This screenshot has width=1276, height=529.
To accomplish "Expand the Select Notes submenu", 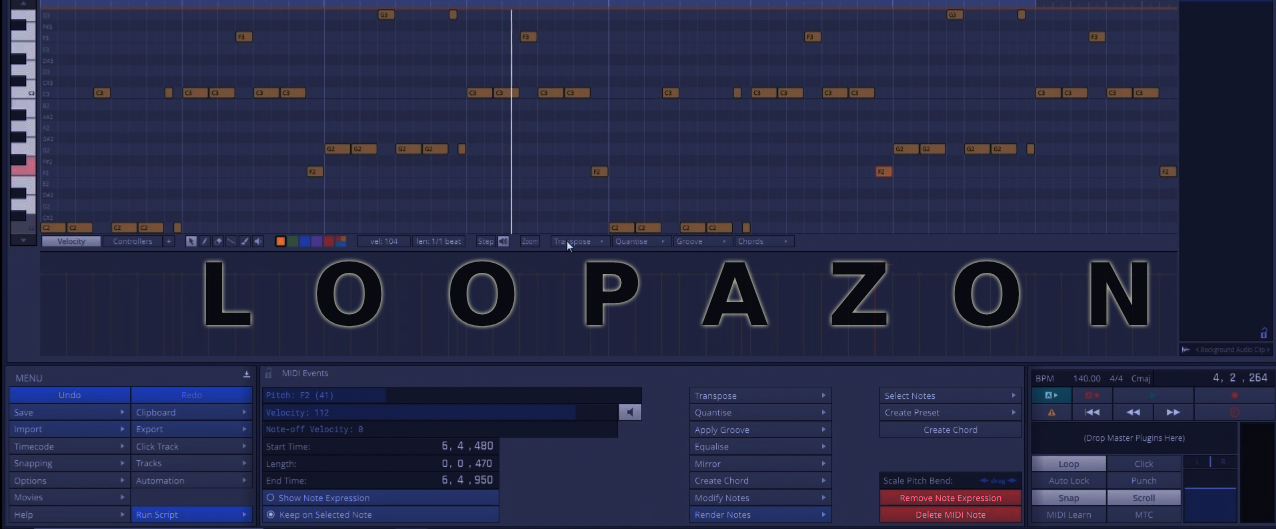I will pos(950,396).
